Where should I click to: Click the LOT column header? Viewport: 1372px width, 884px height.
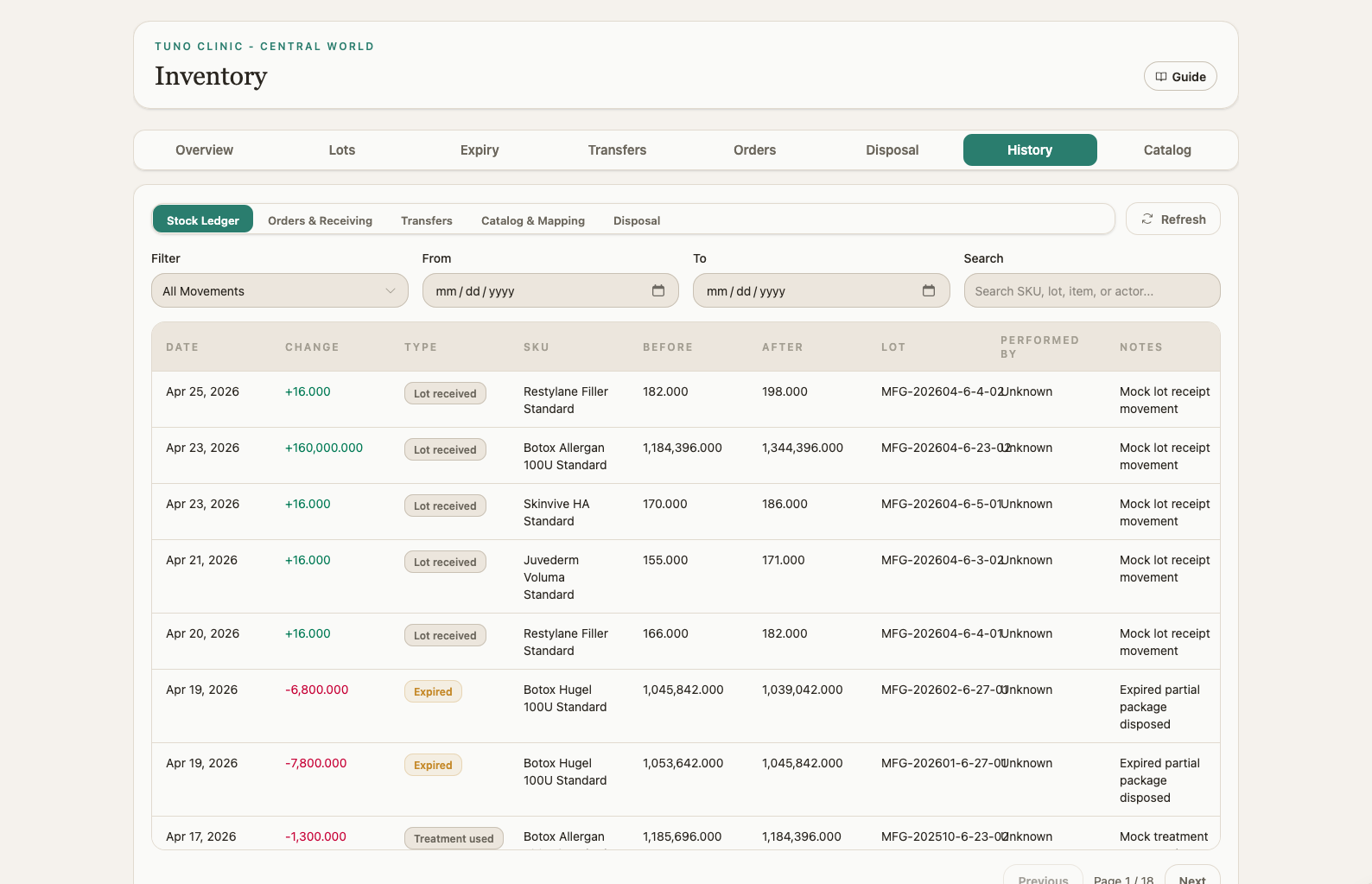(893, 347)
